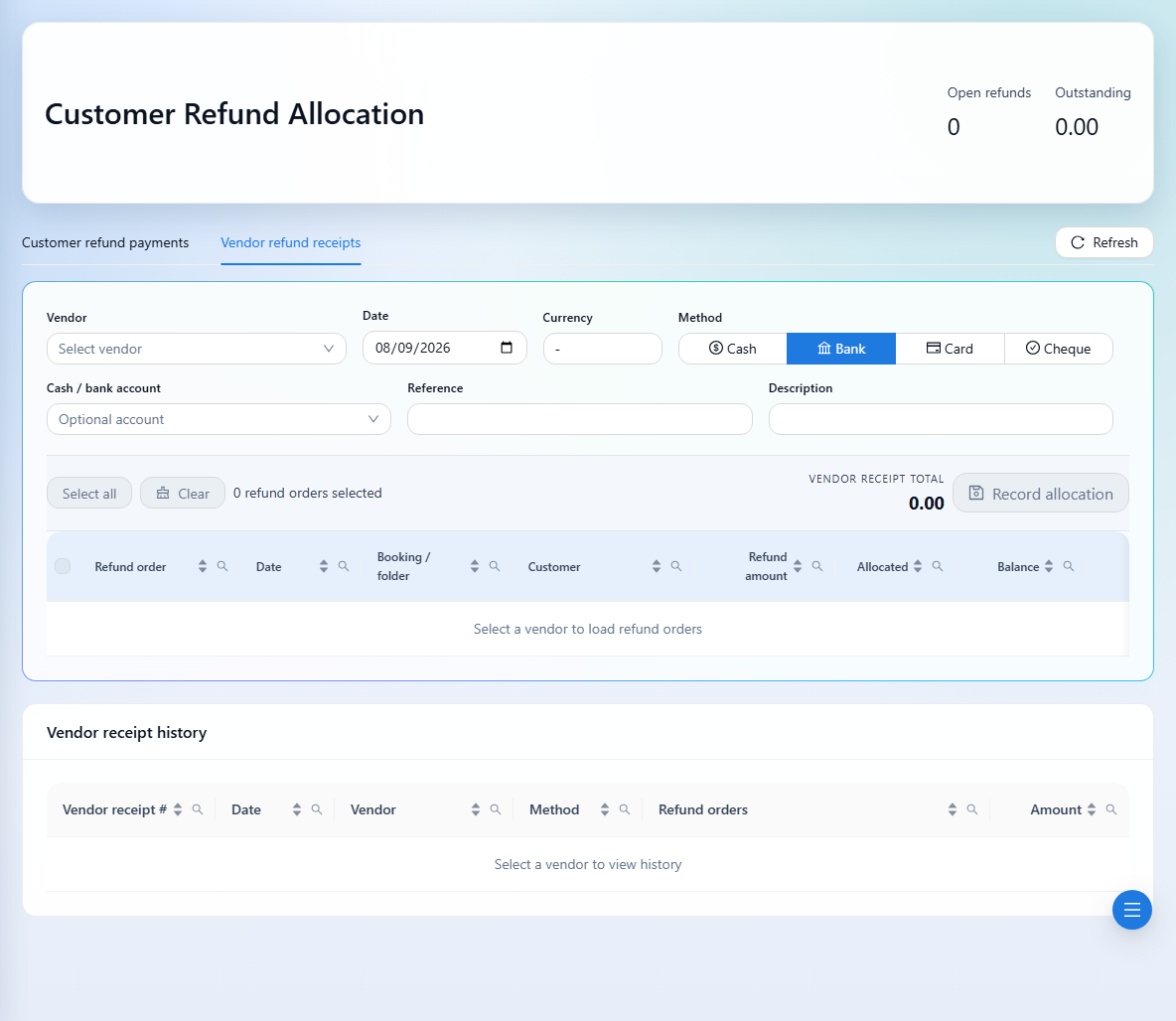This screenshot has width=1176, height=1021.
Task: Click the Vendor receipt history heading
Action: coord(127,732)
